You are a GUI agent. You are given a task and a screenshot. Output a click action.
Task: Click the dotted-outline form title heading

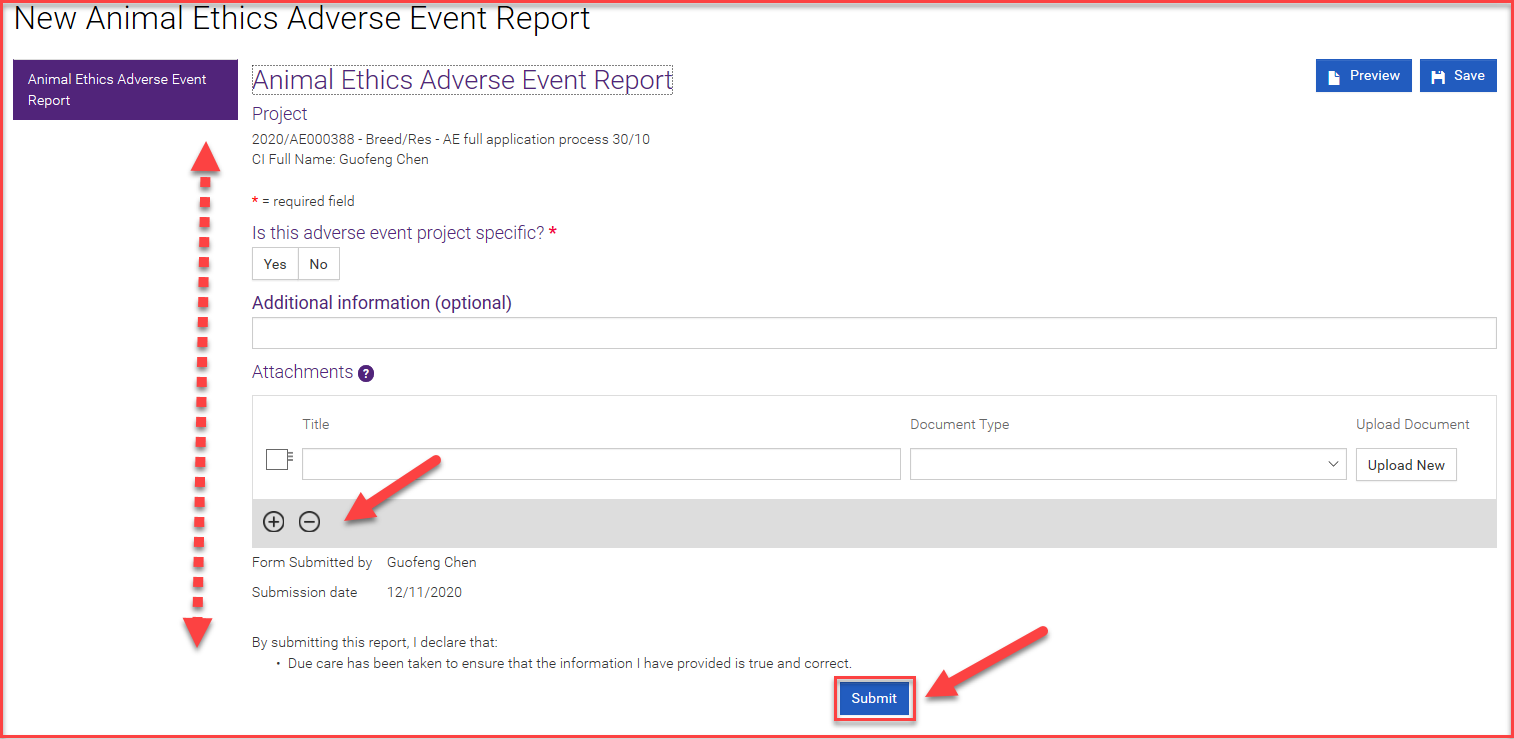[x=462, y=80]
